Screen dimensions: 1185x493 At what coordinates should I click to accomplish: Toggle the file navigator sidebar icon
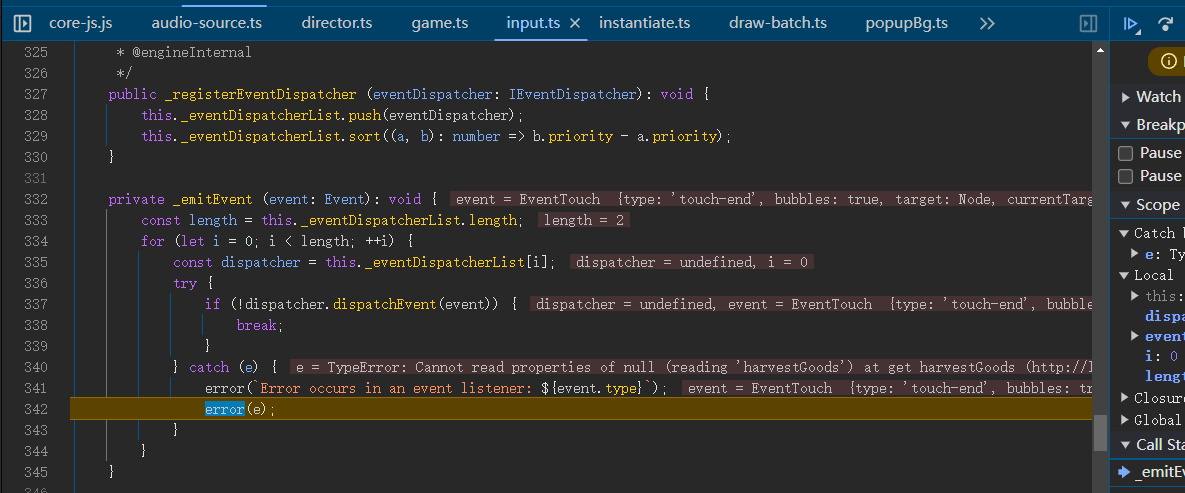(x=23, y=23)
